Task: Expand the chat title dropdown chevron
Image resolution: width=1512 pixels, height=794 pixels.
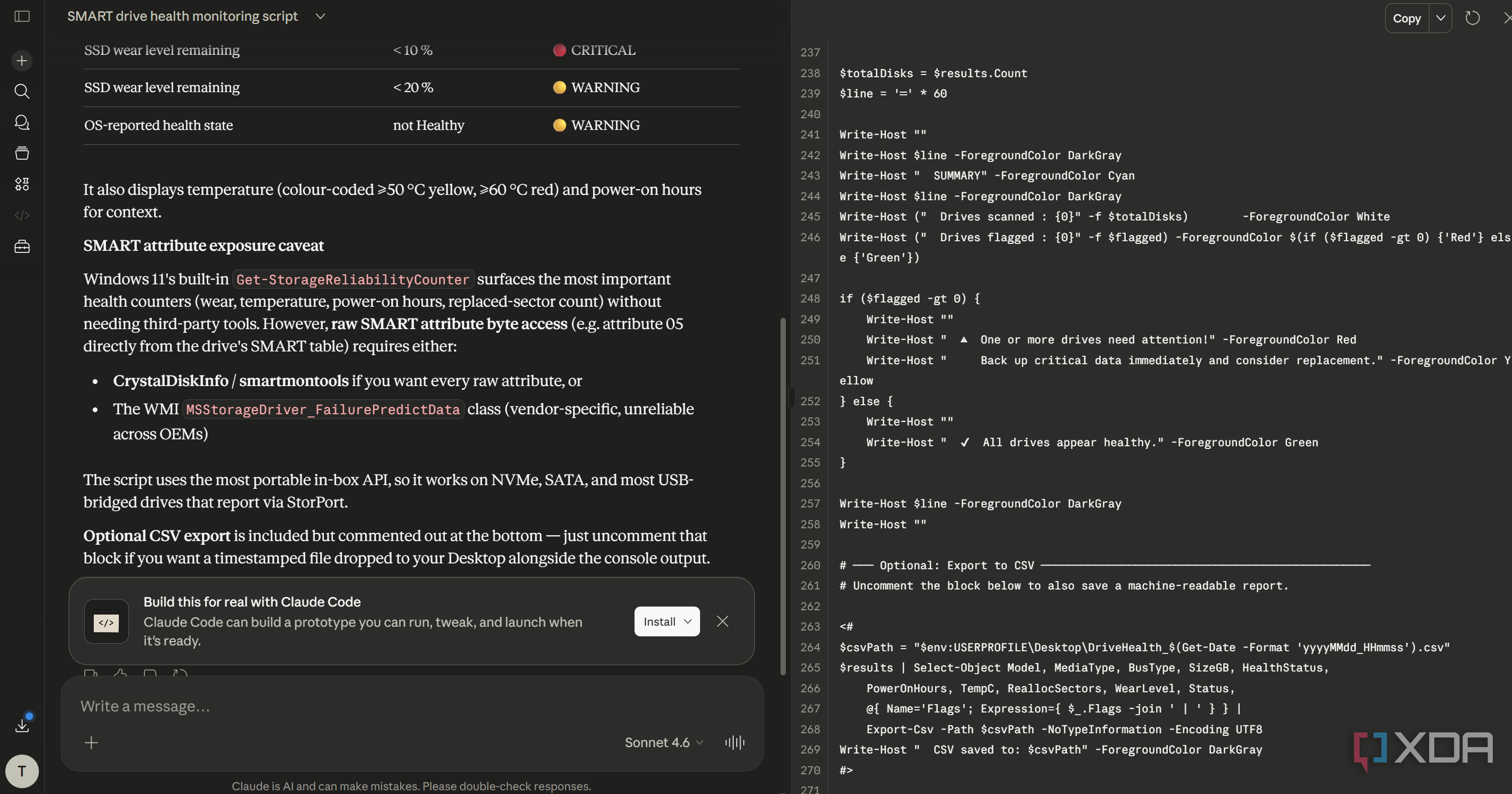Action: 320,17
